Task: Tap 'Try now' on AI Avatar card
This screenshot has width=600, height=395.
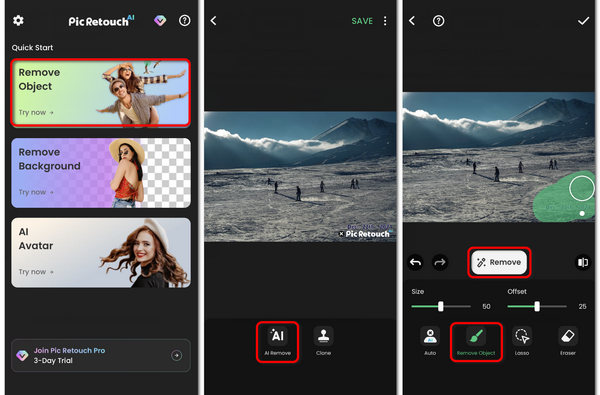Action: coord(36,272)
